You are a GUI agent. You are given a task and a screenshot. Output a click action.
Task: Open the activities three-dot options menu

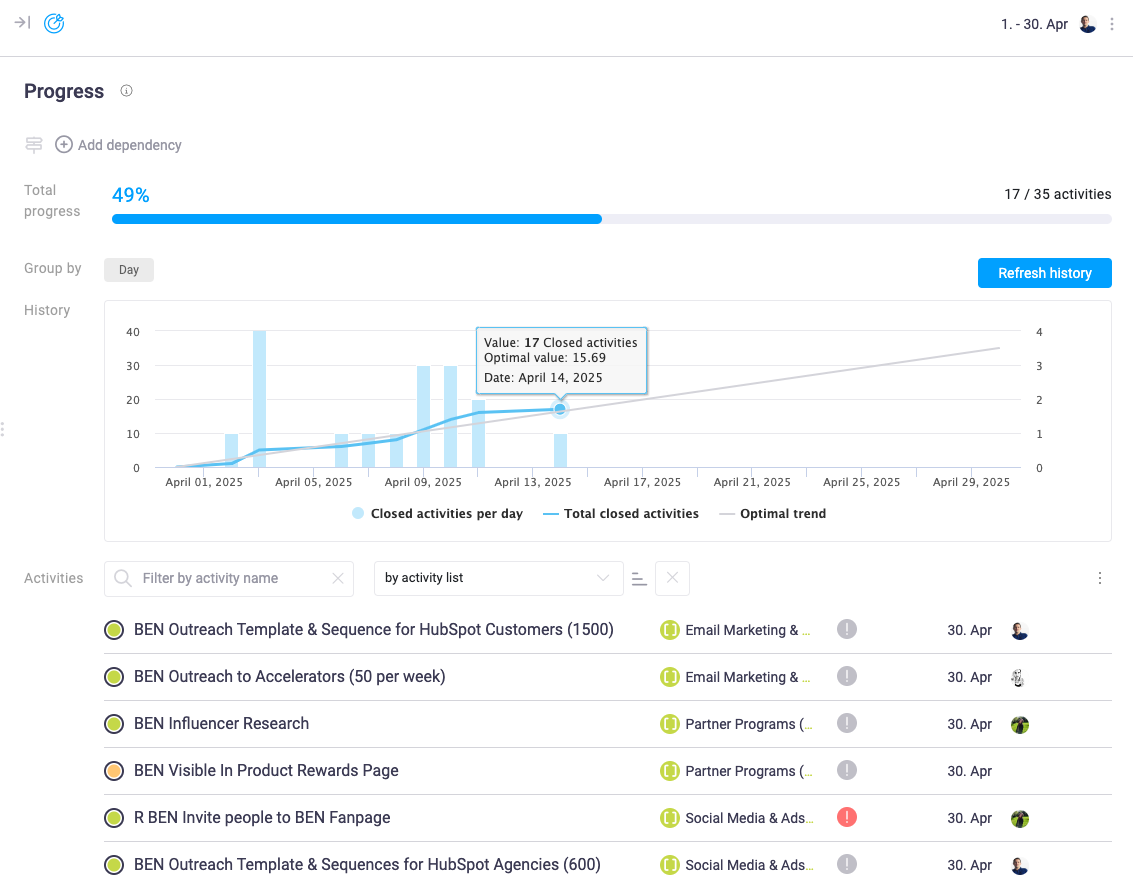(x=1100, y=578)
